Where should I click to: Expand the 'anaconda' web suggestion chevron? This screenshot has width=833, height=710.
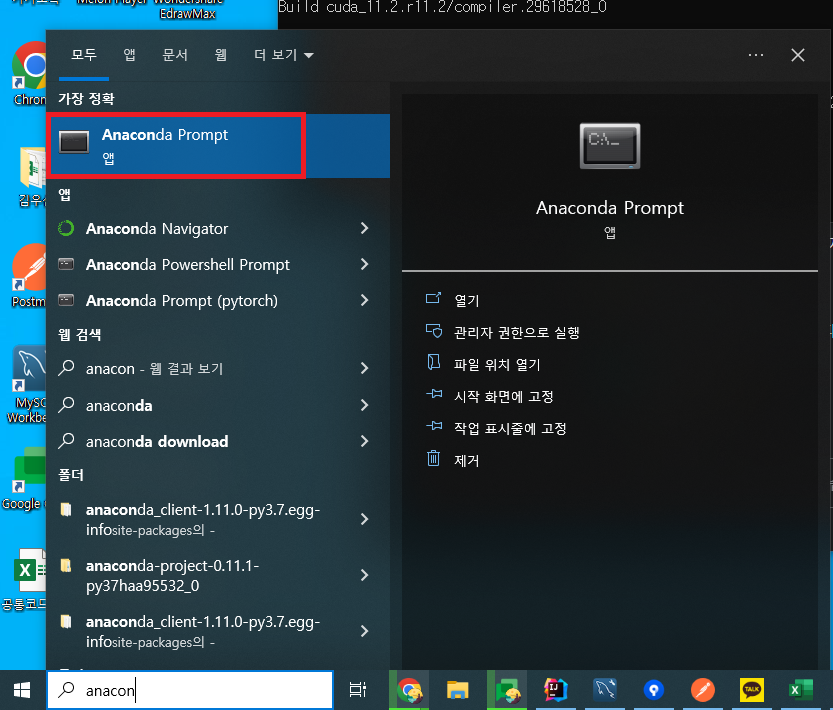(x=364, y=405)
